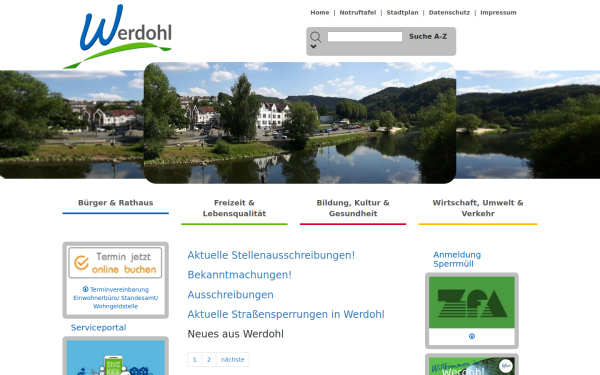Click the nächste pagination button
Screen dimensions: 600x375
[232, 360]
